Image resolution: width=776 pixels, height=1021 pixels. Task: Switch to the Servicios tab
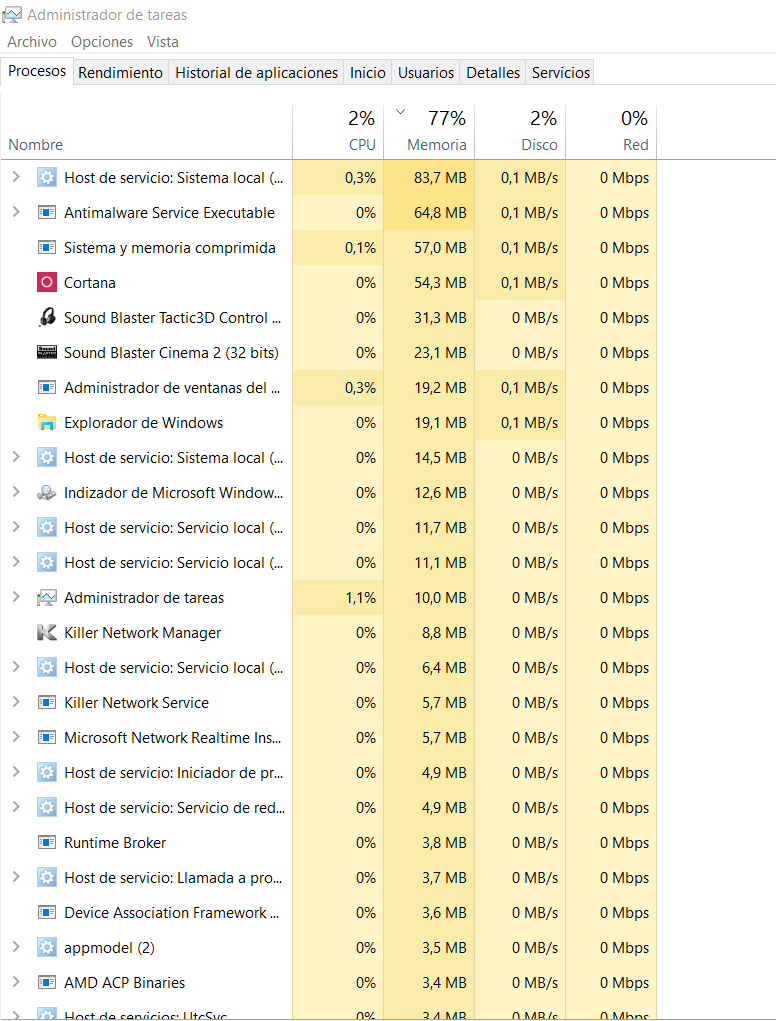click(x=561, y=72)
